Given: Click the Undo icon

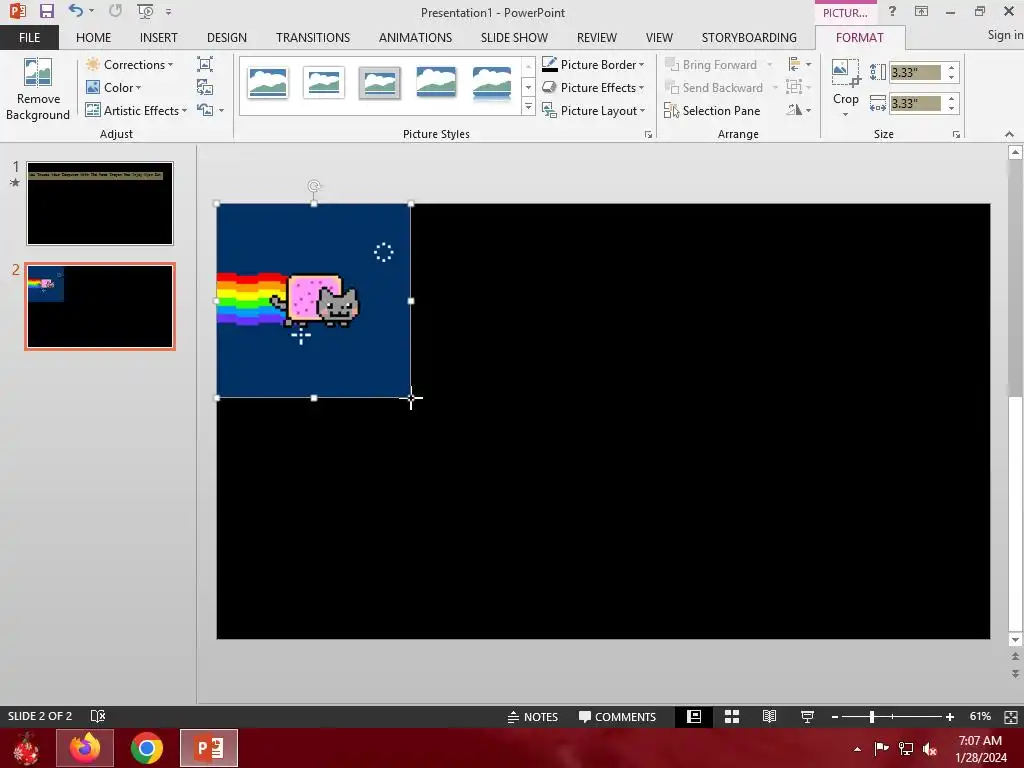Looking at the screenshot, I should pyautogui.click(x=76, y=11).
